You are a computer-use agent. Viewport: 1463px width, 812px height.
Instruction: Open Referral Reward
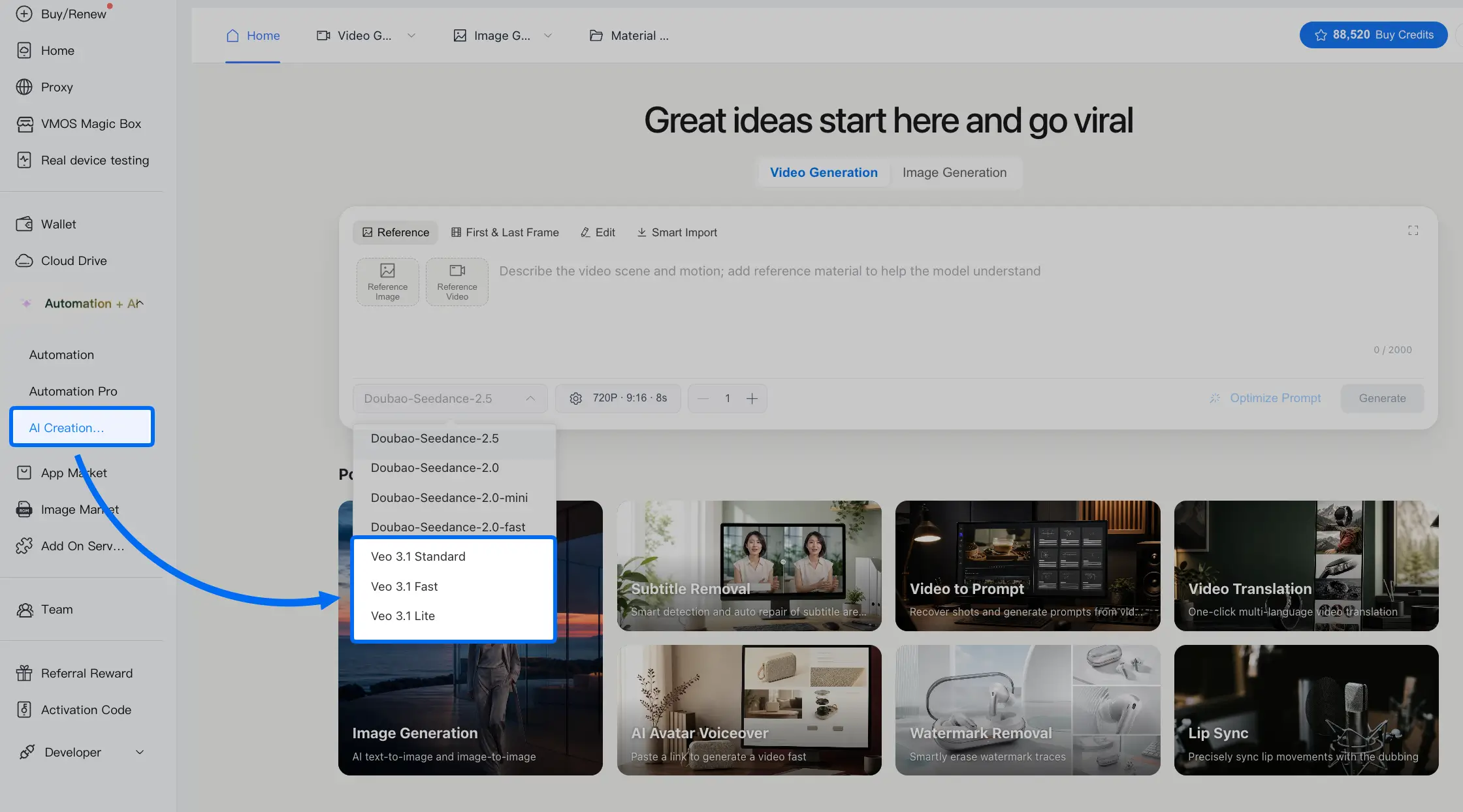74,673
